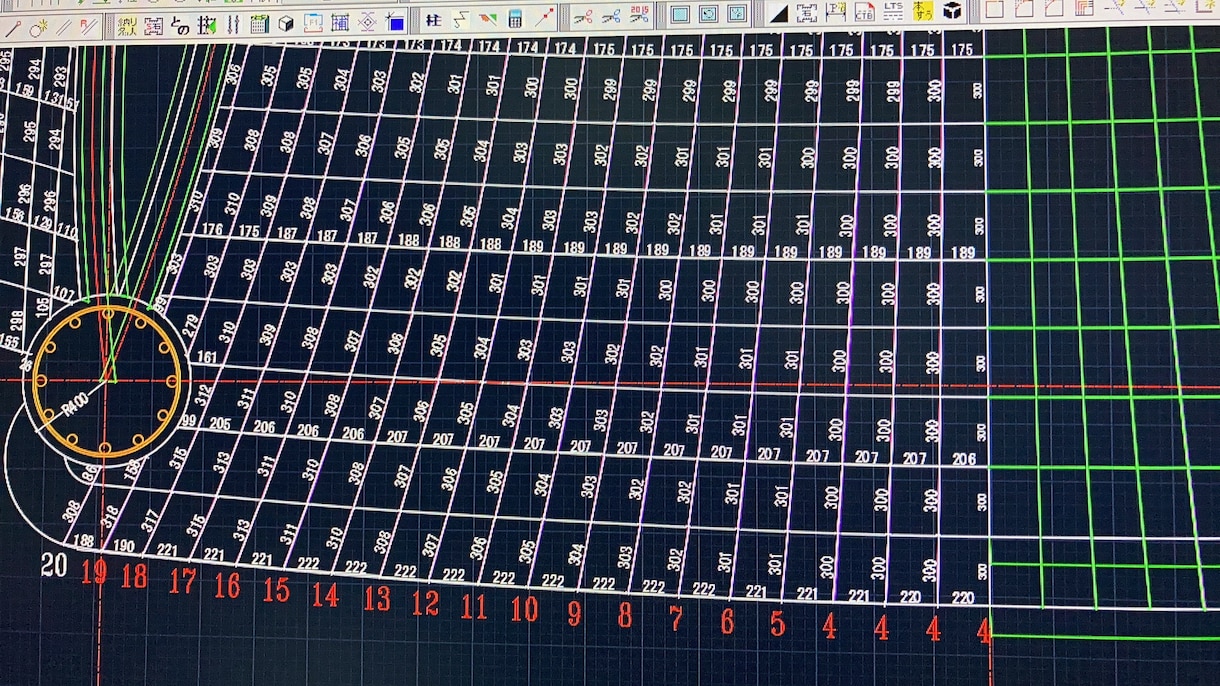This screenshot has height=686, width=1220.
Task: Click the red and green triangle icon
Action: 487,20
